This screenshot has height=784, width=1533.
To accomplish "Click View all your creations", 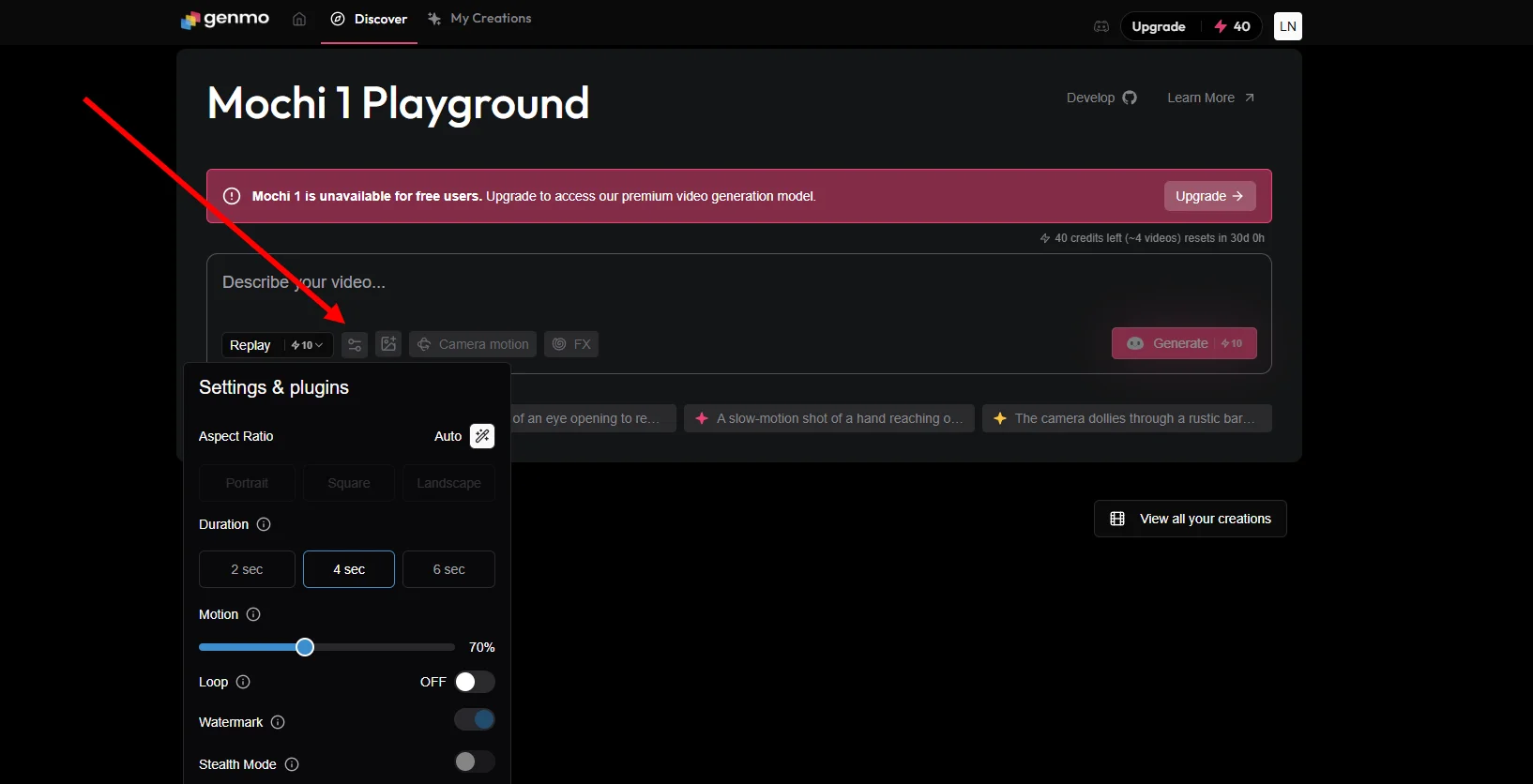I will (1191, 519).
